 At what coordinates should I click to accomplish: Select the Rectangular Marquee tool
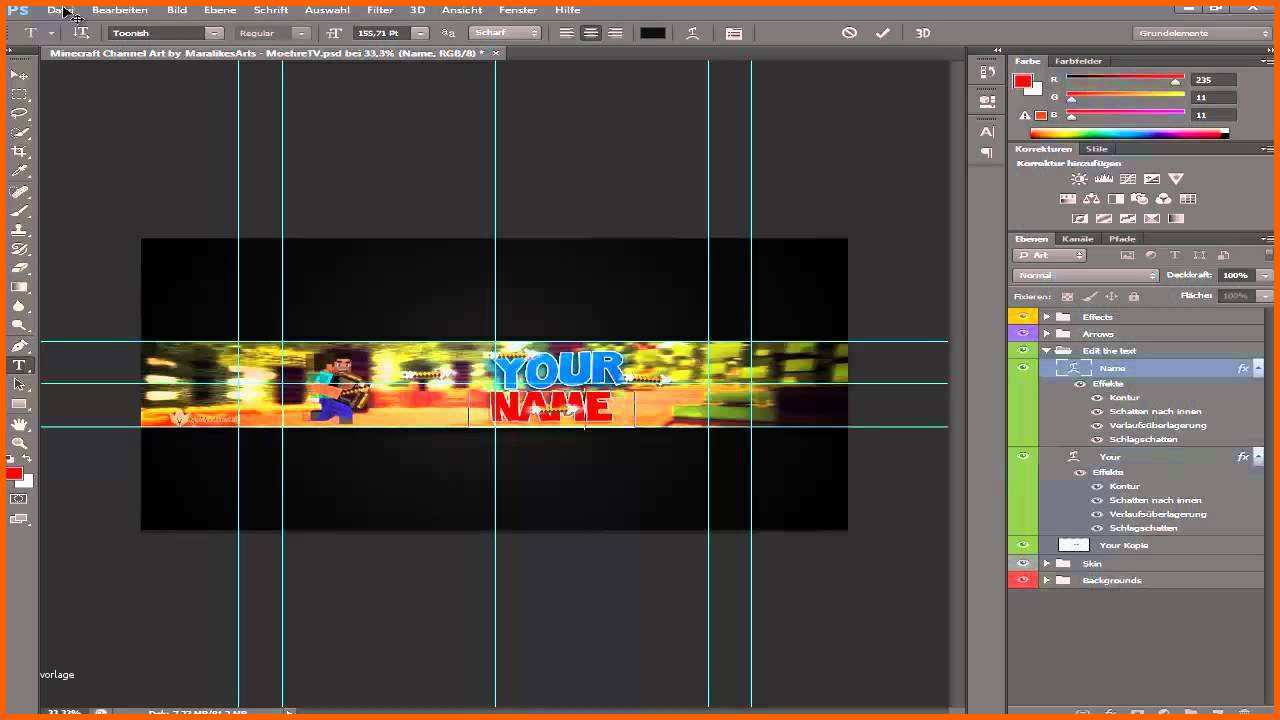click(19, 95)
